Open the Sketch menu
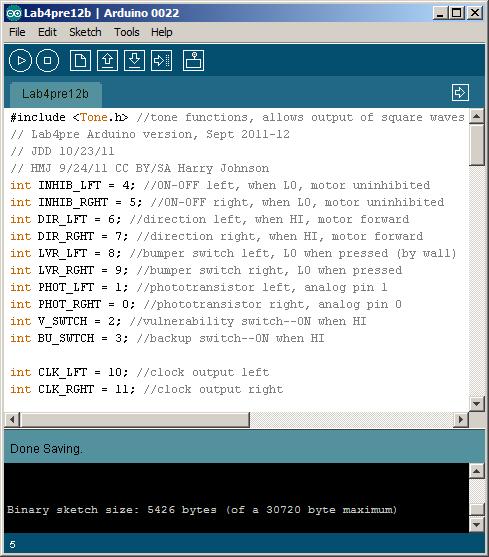 (x=85, y=32)
